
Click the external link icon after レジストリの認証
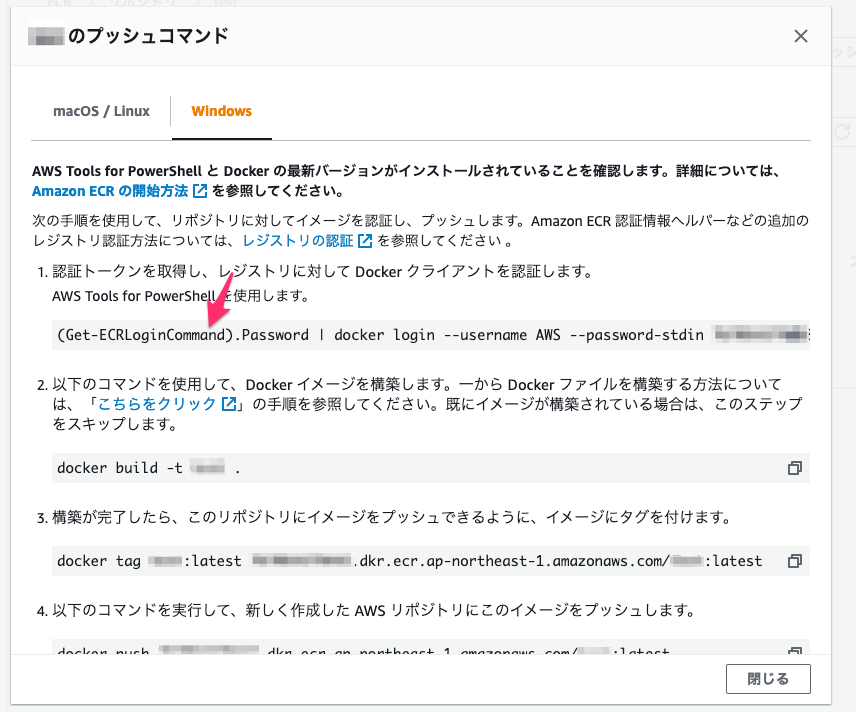pos(365,241)
